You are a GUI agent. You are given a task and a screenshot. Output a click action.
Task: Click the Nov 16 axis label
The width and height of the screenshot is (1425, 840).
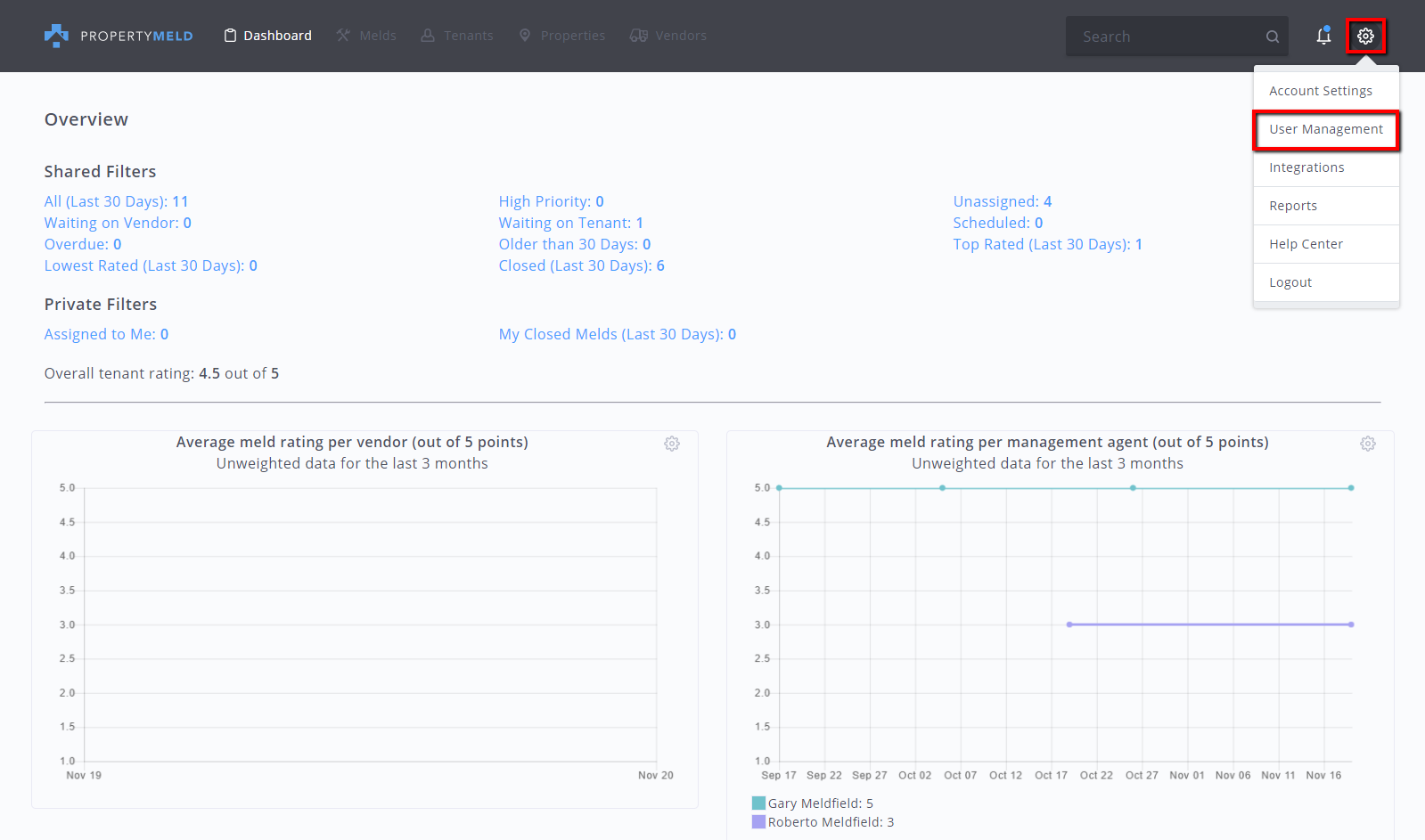click(1323, 775)
